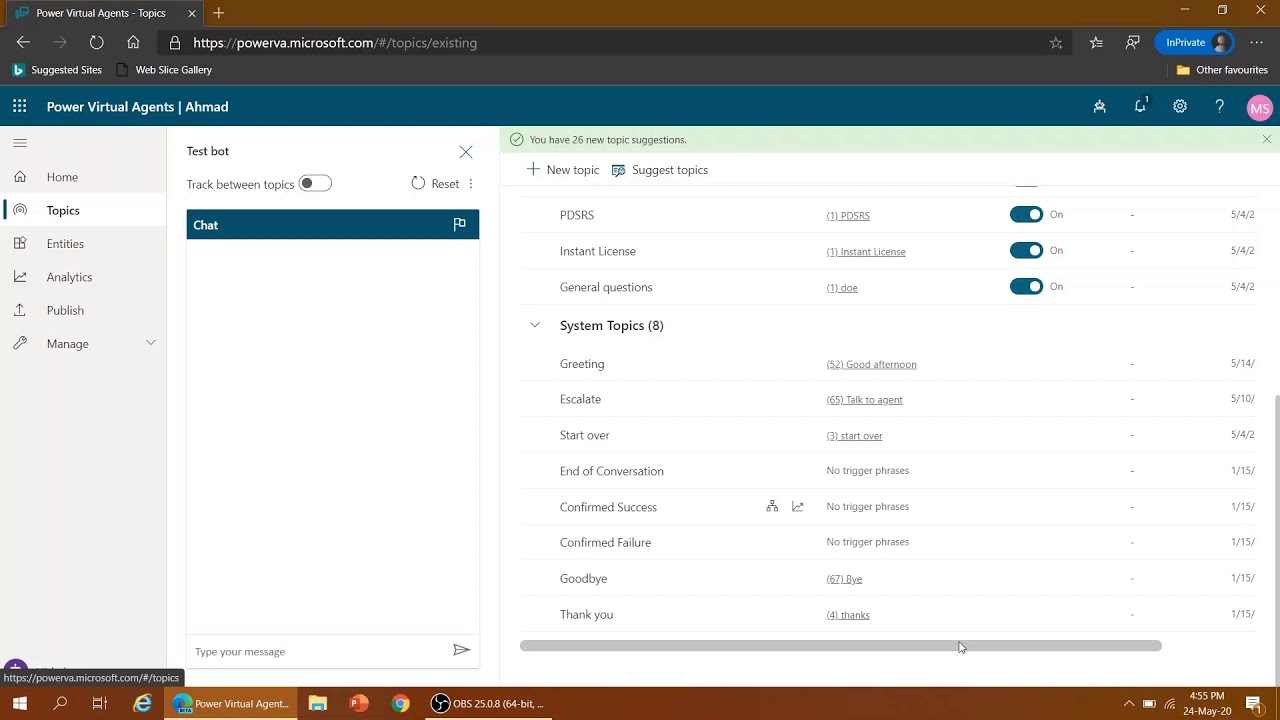Show hidden system tray icons

coord(1129,704)
